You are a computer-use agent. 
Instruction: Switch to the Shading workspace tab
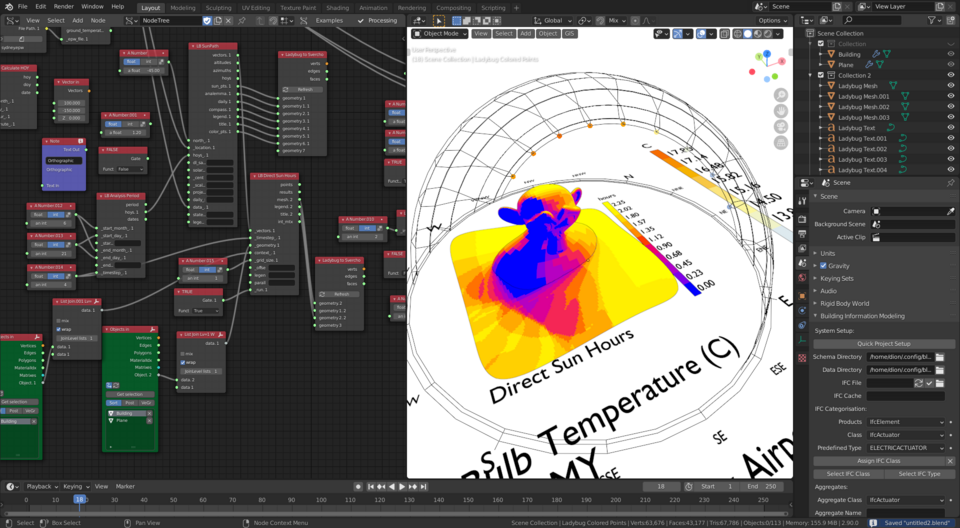(x=337, y=8)
